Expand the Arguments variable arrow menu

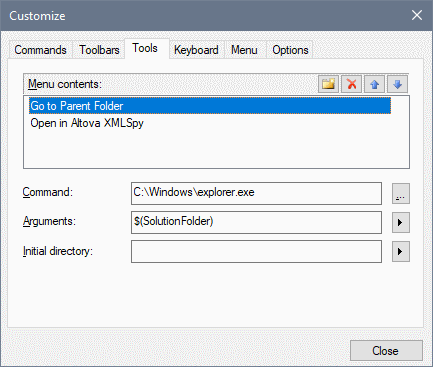pos(401,222)
